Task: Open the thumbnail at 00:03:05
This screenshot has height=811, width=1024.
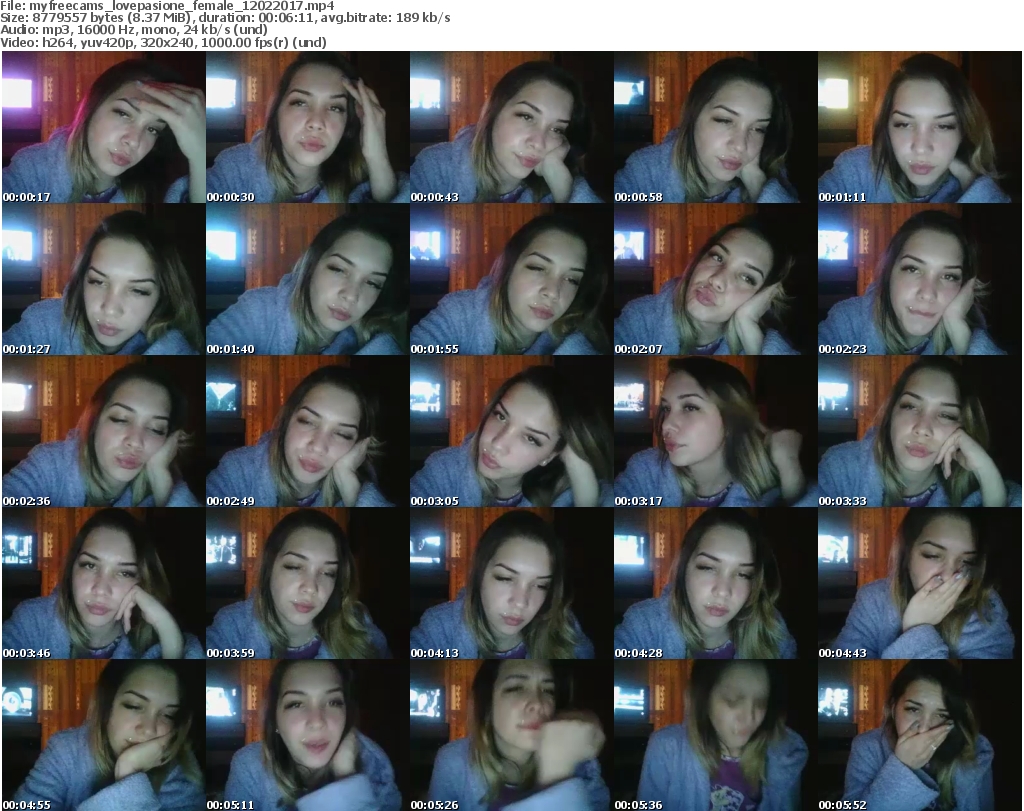Action: [511, 432]
